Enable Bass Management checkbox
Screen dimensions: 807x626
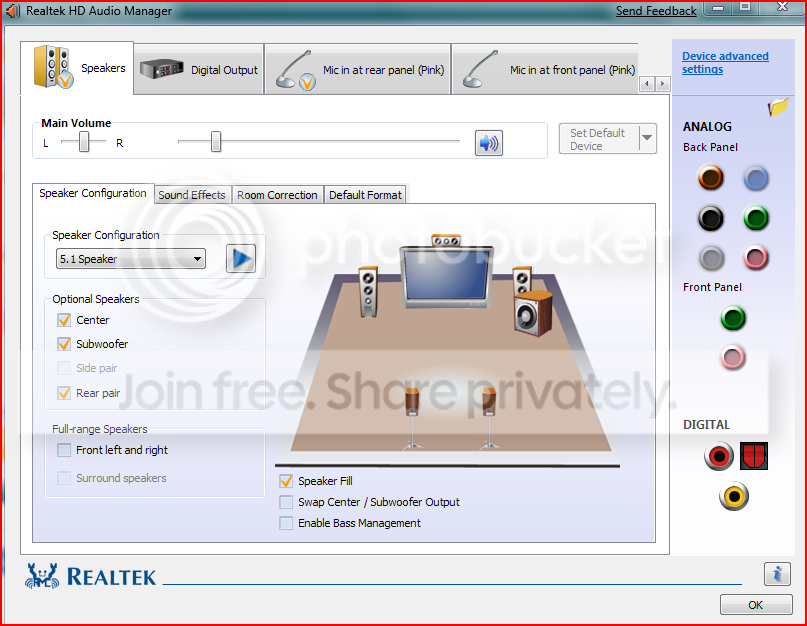(286, 523)
